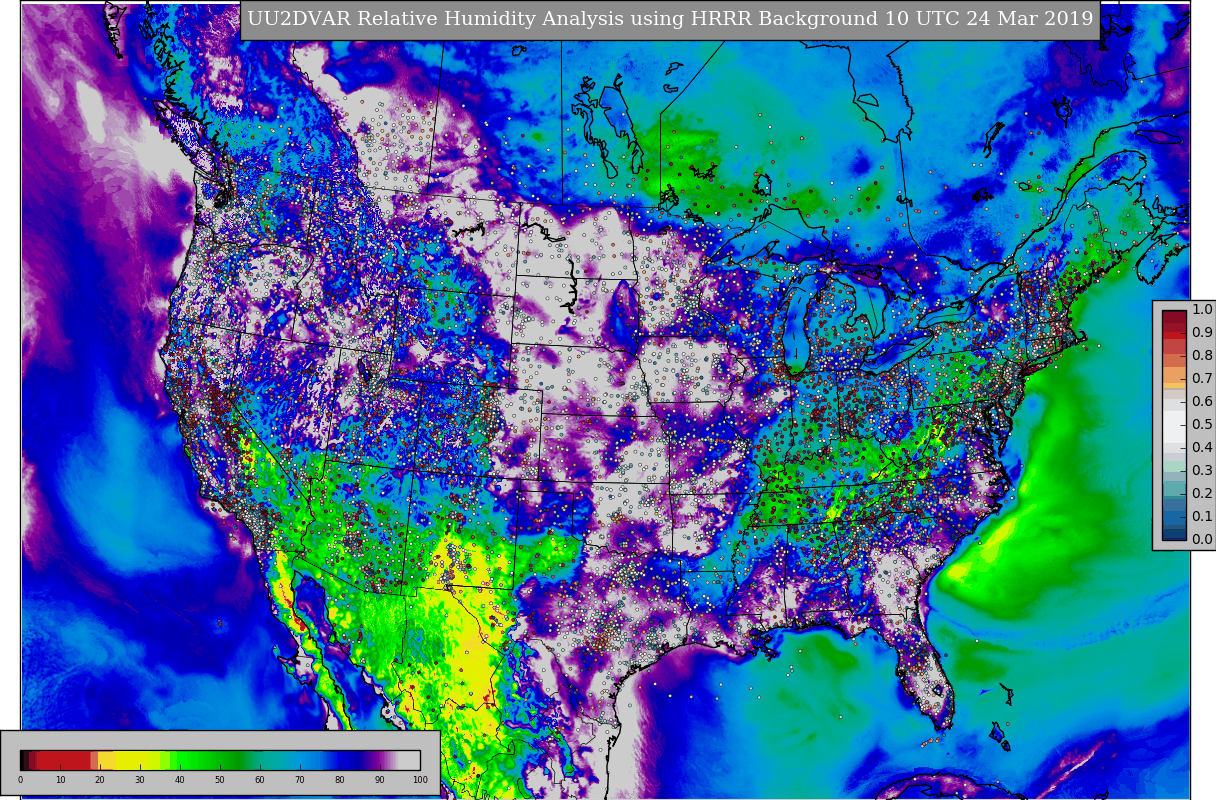The height and width of the screenshot is (800, 1216).
Task: Select the 0.1 label on vertical colorbar
Action: (x=1201, y=517)
